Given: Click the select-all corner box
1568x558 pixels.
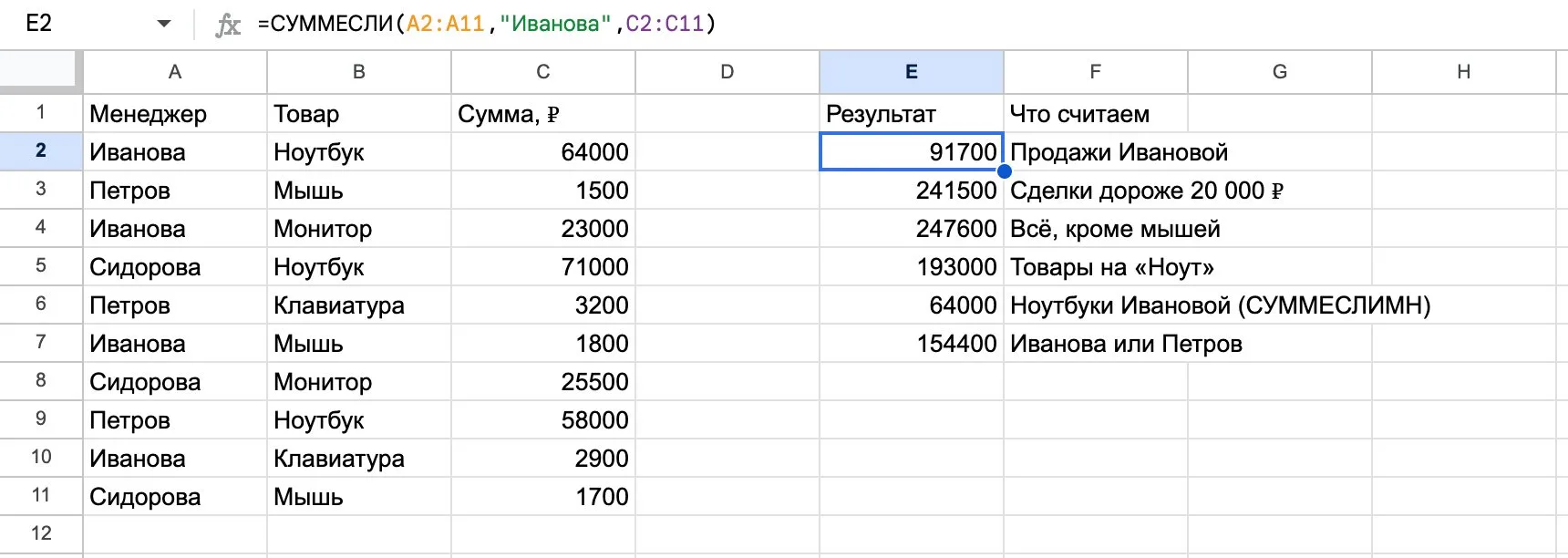Looking at the screenshot, I should point(37,71).
